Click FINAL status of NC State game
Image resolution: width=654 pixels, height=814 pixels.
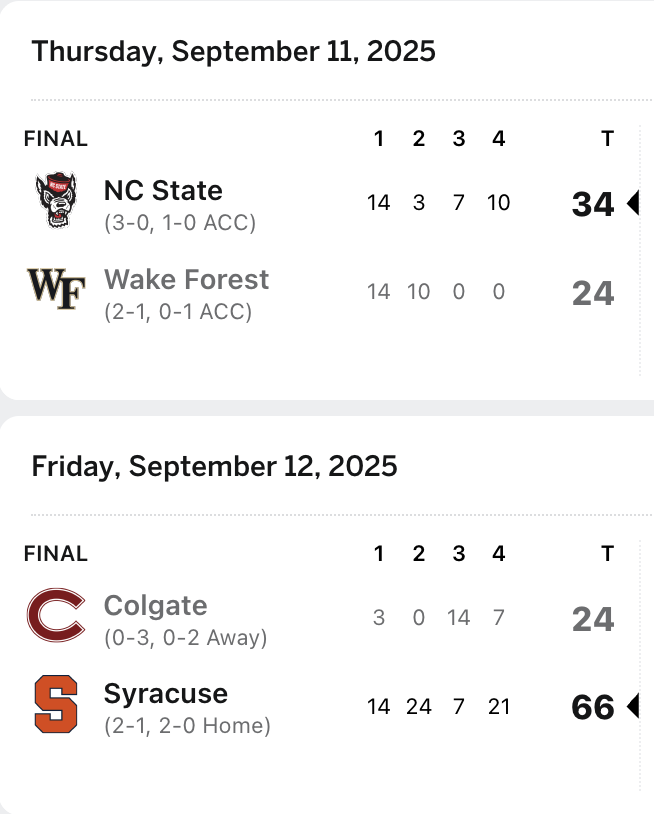coord(55,139)
